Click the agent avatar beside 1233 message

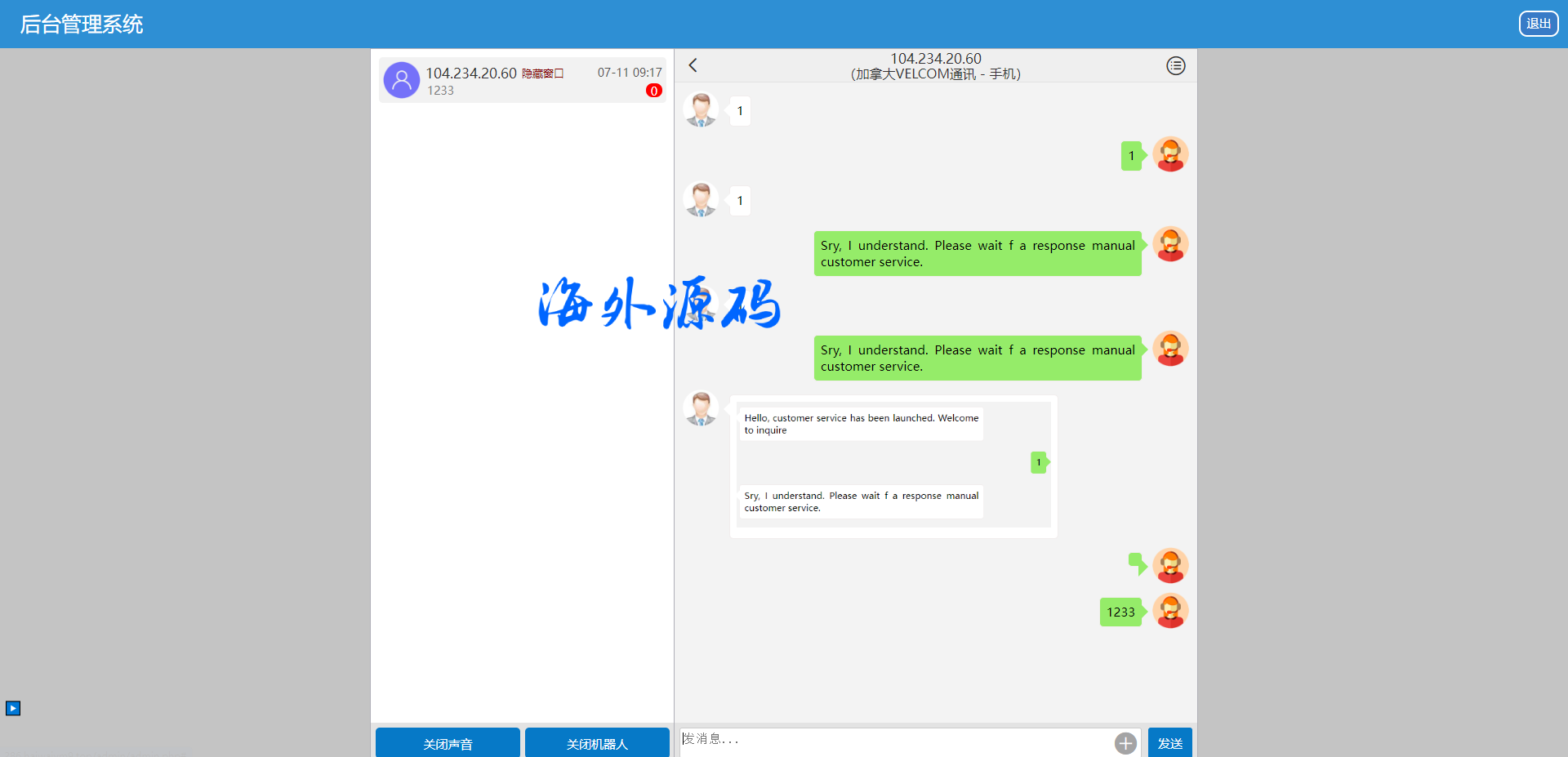pos(1169,611)
